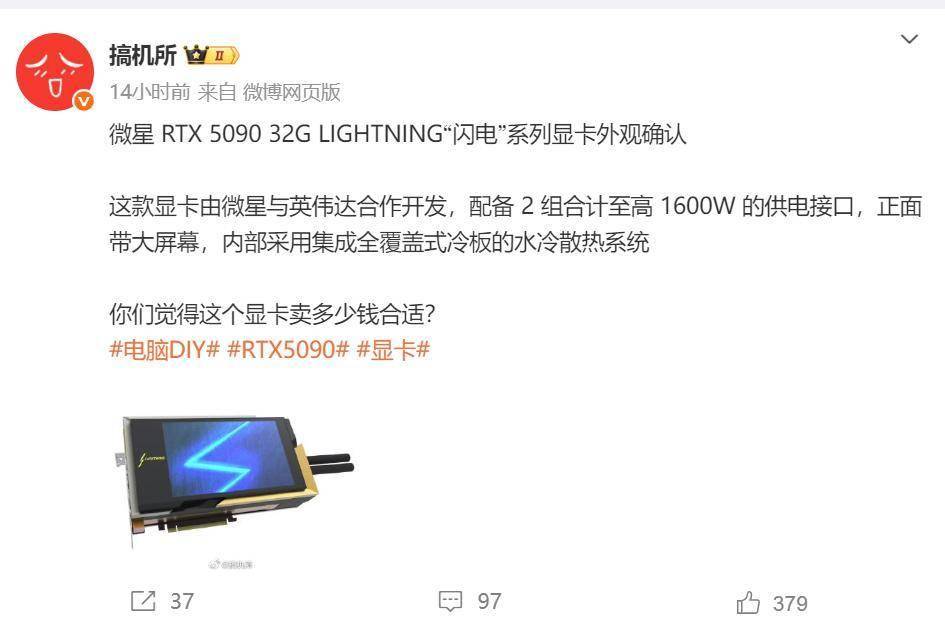Viewport: 945px width, 617px height.
Task: Click the watermark below the card image
Action: [x=231, y=565]
